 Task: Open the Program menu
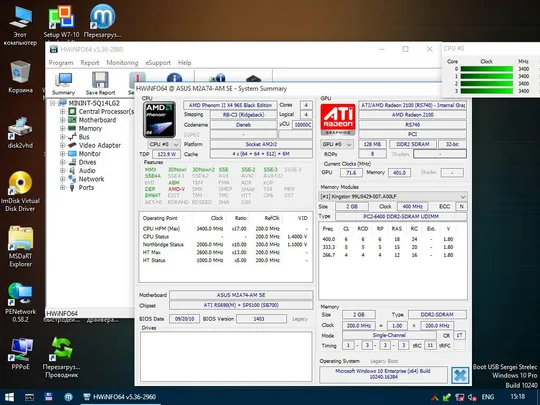(x=61, y=63)
